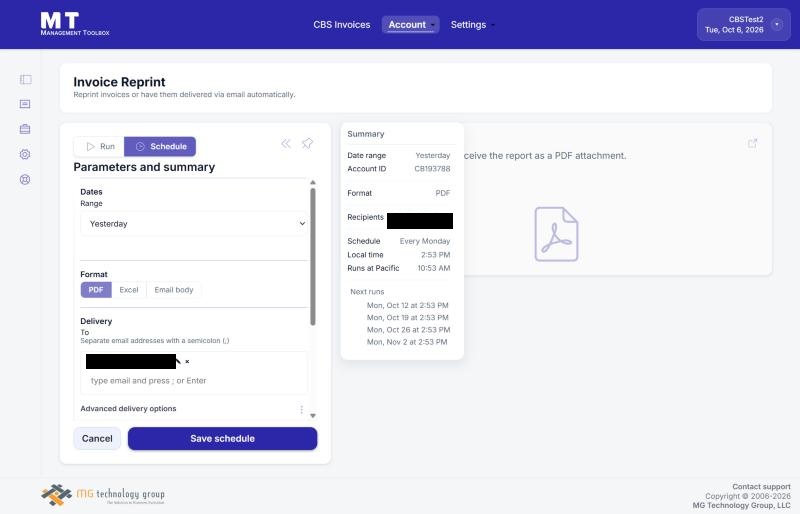Viewport: 800px width, 514px height.
Task: Click Cancel button
Action: (97, 438)
